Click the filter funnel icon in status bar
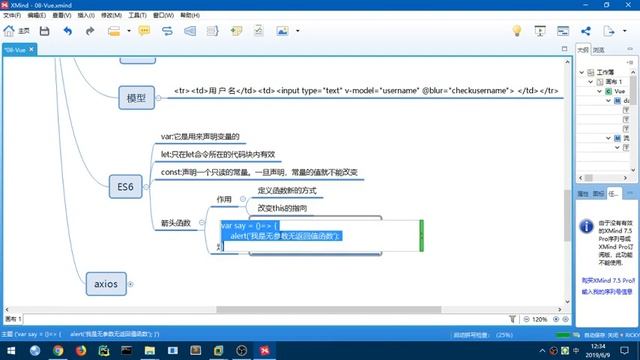Screen dimensions: 640x360 click(x=512, y=319)
